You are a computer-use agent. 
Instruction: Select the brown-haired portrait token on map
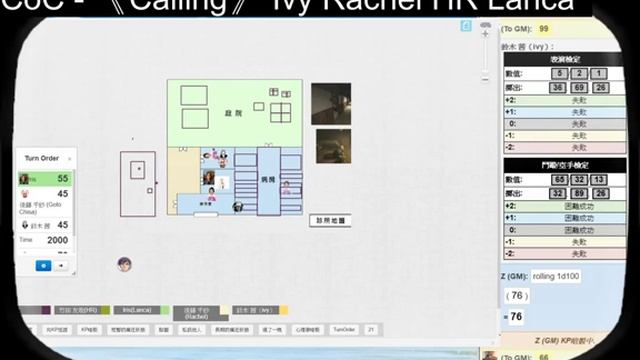pyautogui.click(x=209, y=178)
